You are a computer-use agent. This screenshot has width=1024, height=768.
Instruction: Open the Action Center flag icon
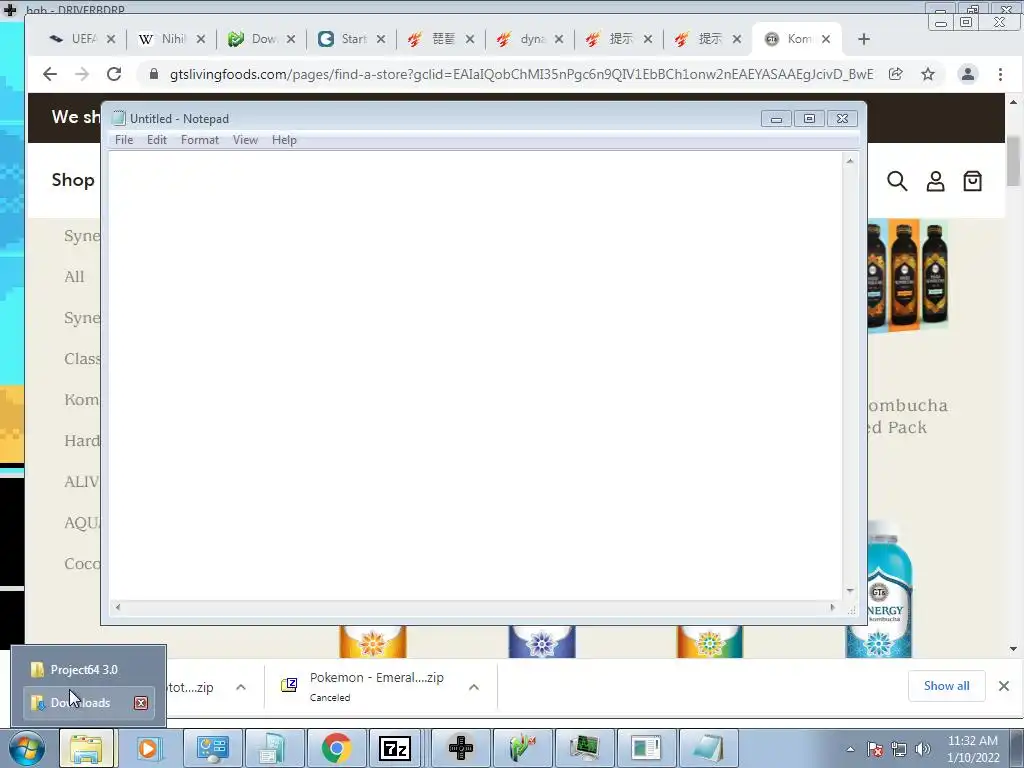875,749
